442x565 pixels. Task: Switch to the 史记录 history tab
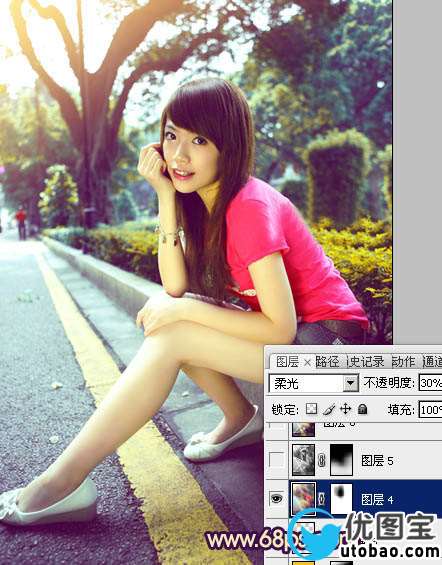tap(365, 362)
